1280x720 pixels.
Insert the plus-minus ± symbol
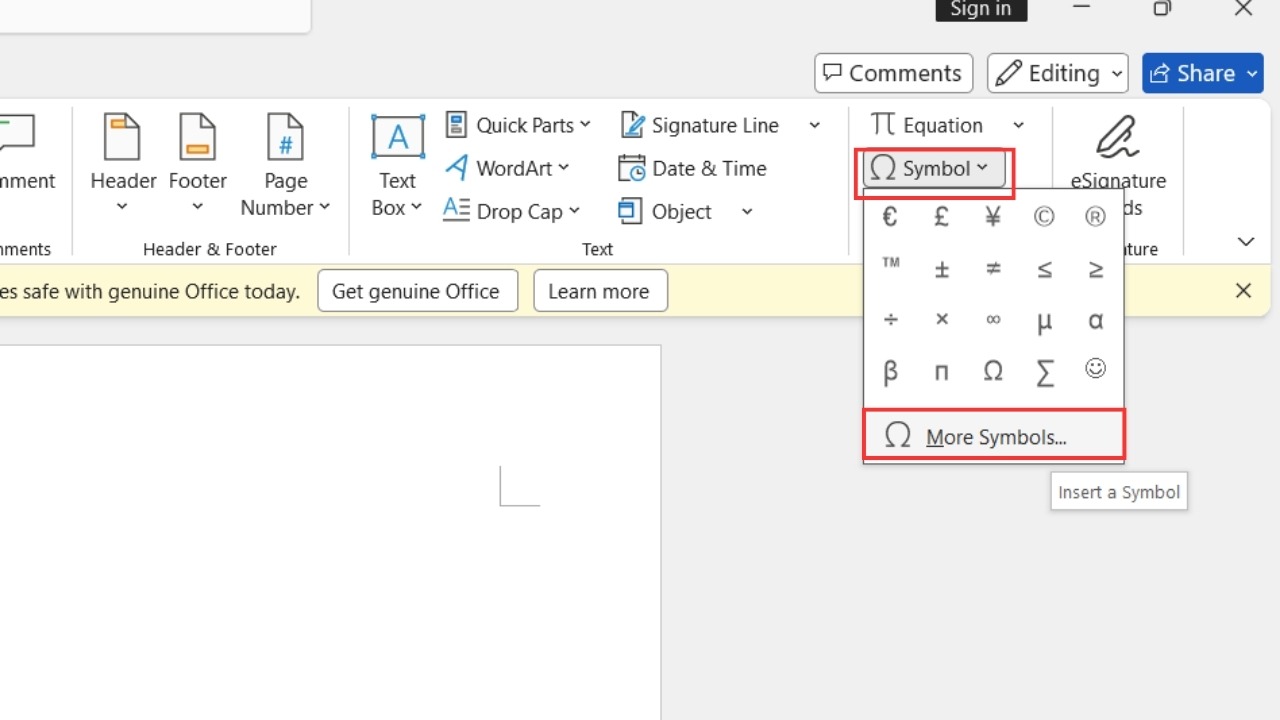pos(941,268)
